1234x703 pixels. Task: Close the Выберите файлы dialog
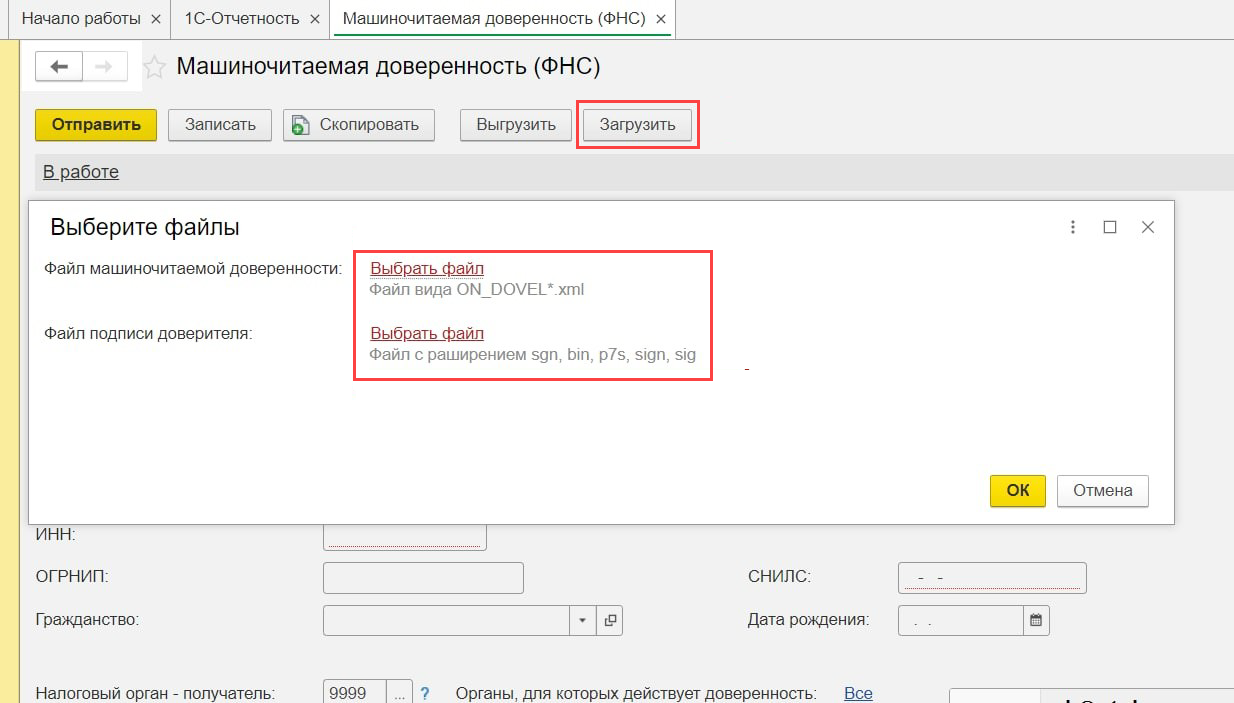pyautogui.click(x=1147, y=227)
